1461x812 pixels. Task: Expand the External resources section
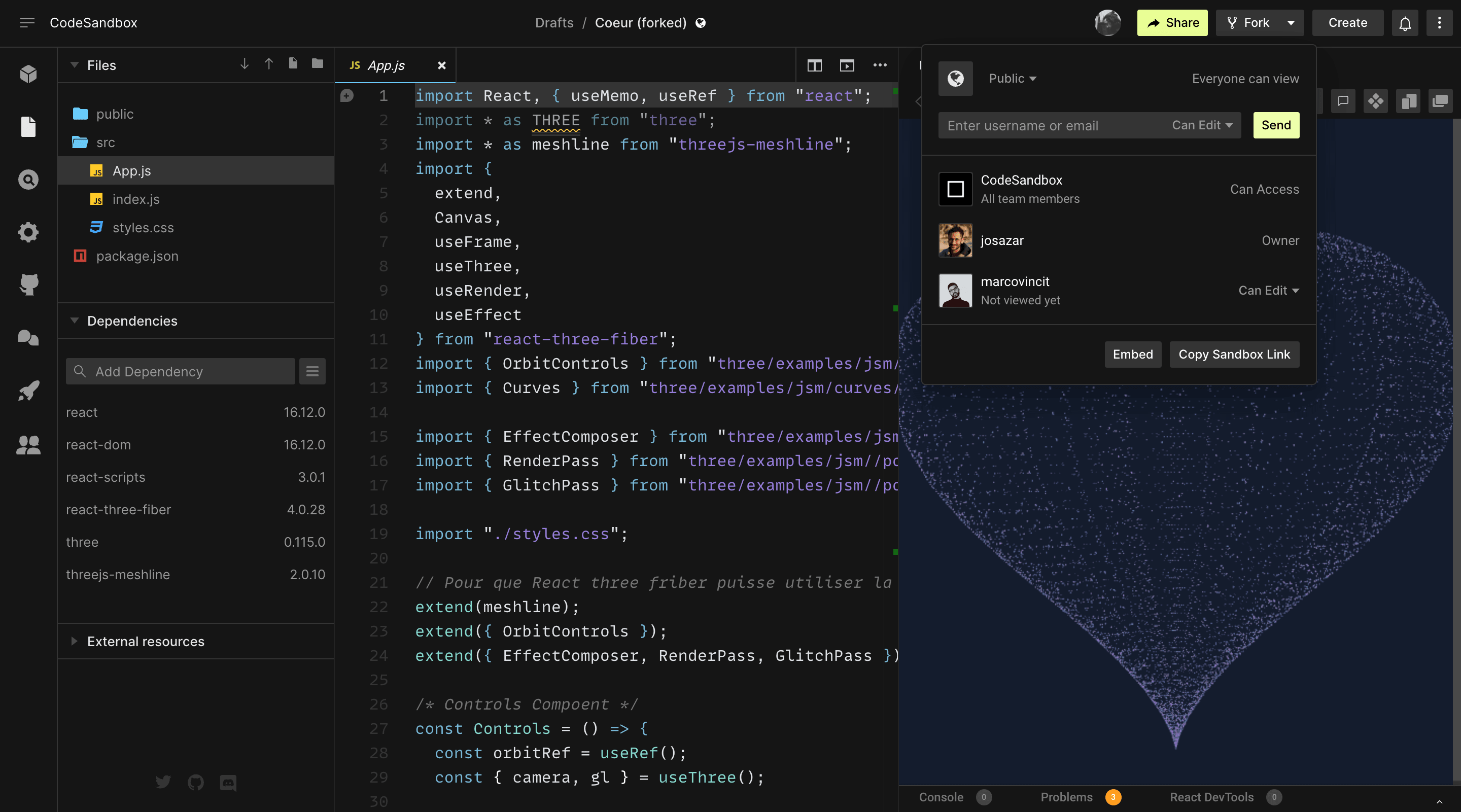[x=145, y=641]
